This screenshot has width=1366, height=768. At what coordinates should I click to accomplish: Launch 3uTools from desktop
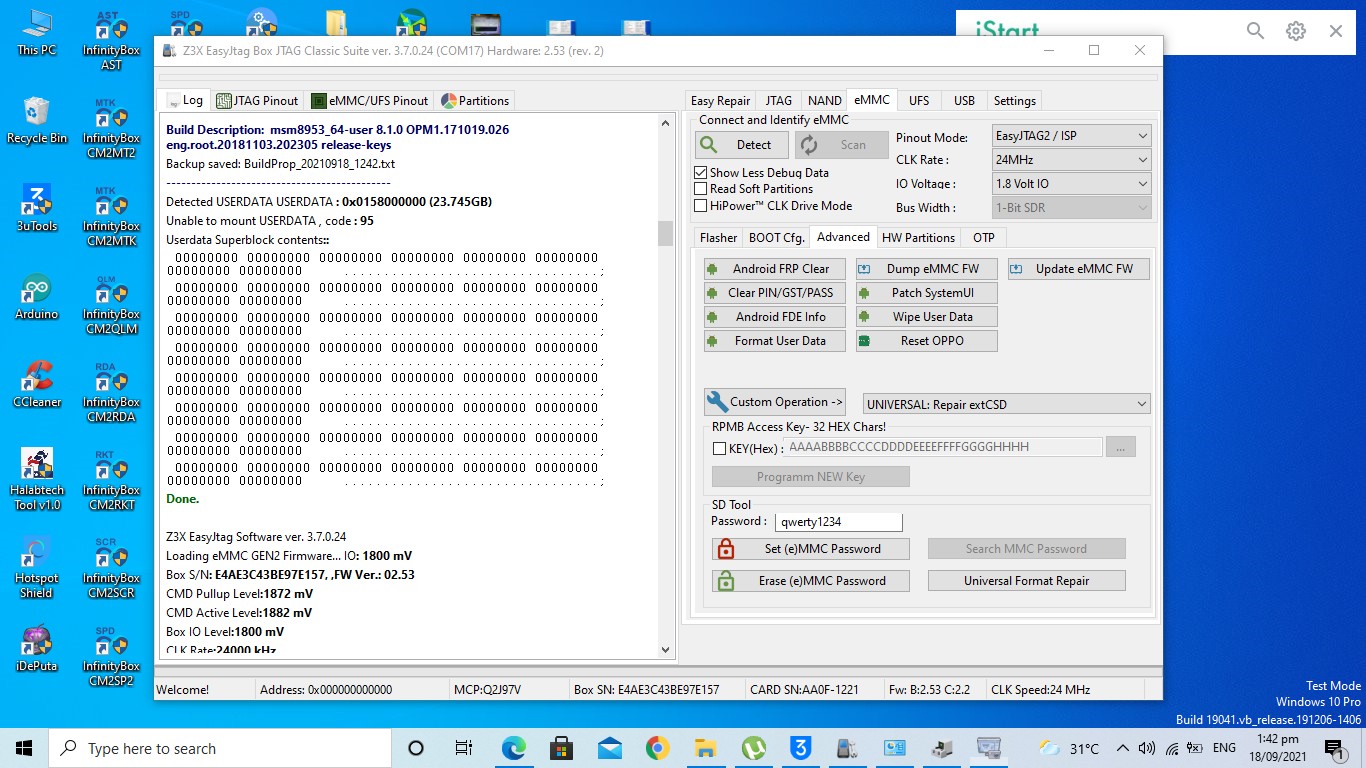coord(36,208)
